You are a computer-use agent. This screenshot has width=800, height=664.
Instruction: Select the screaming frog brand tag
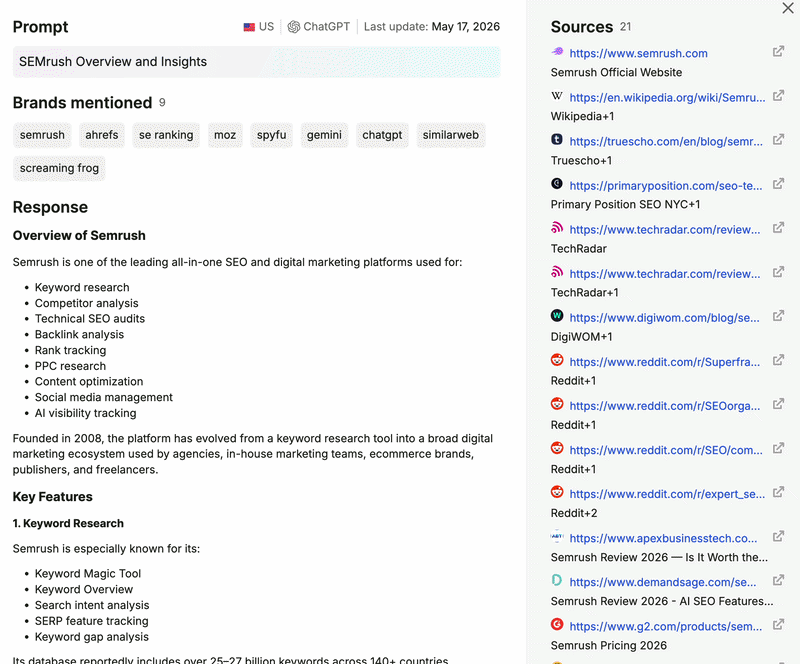pyautogui.click(x=59, y=168)
